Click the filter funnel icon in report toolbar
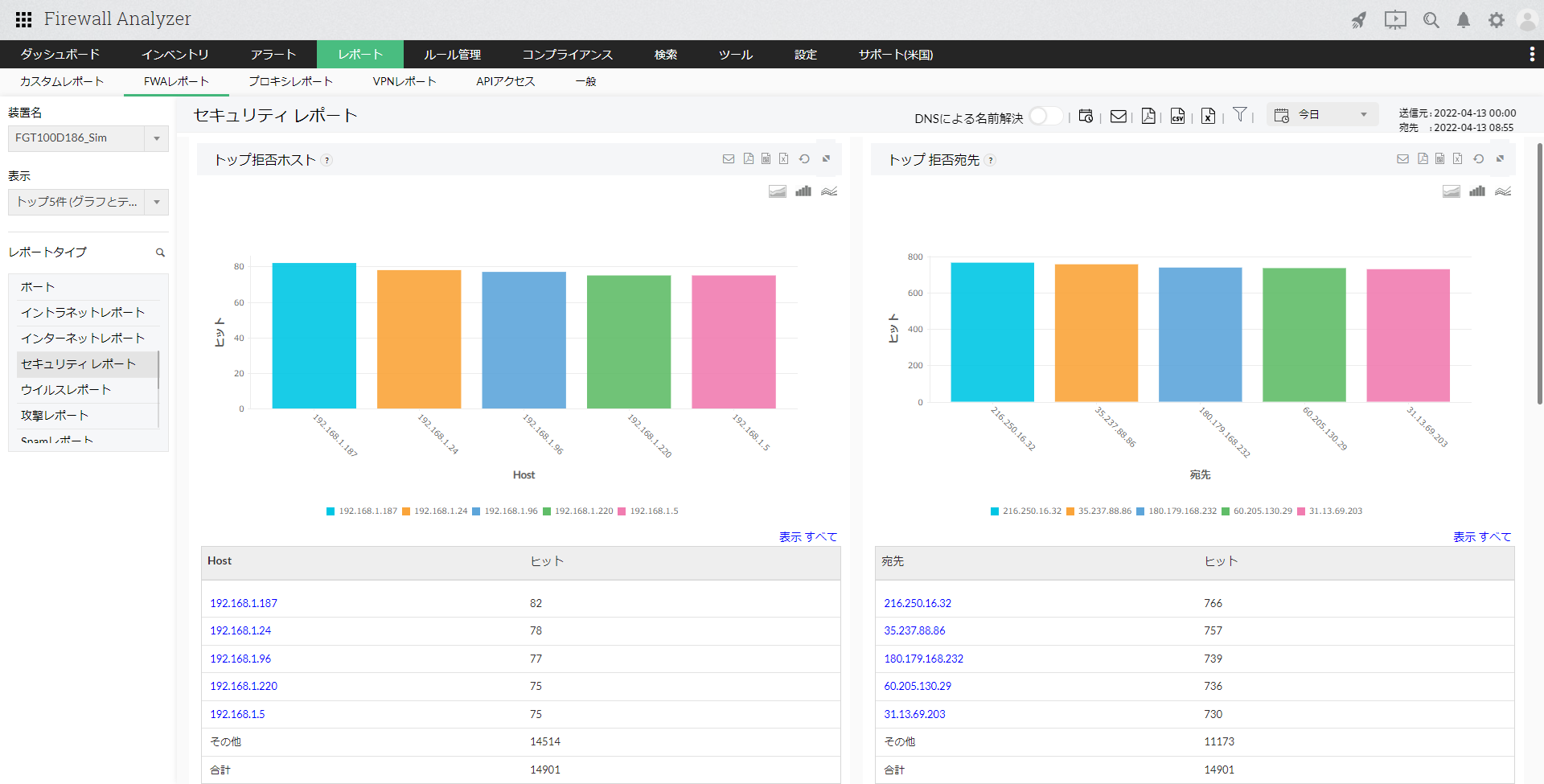 point(1239,115)
